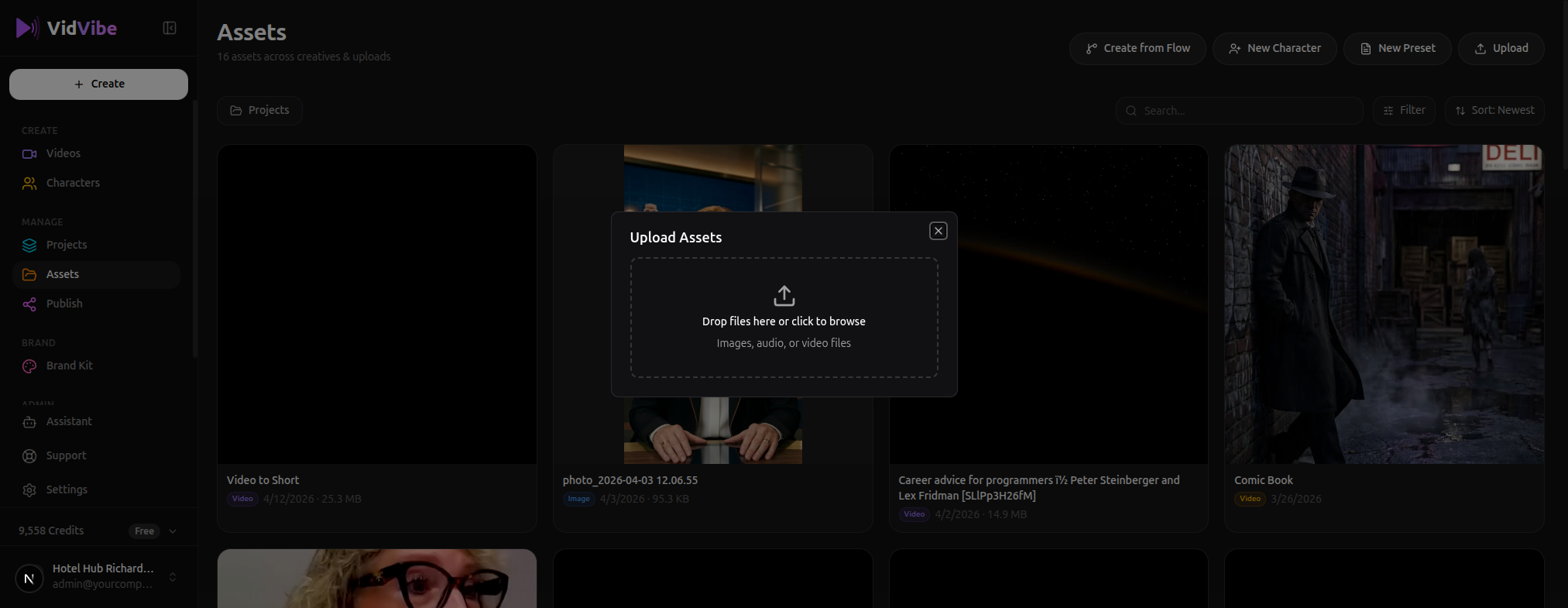Click the user avatar N icon

pyautogui.click(x=29, y=578)
